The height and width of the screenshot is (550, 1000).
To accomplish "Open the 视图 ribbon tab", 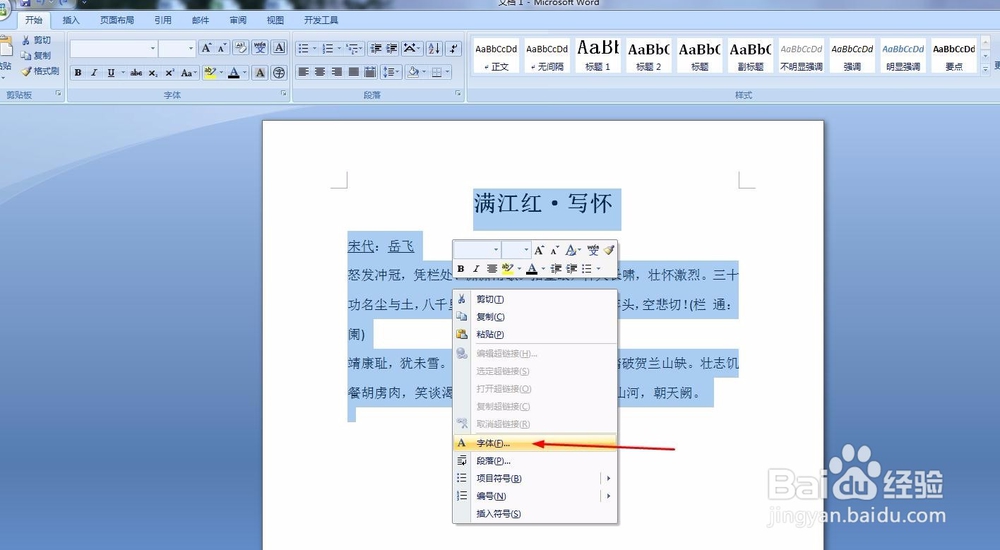I will point(275,20).
